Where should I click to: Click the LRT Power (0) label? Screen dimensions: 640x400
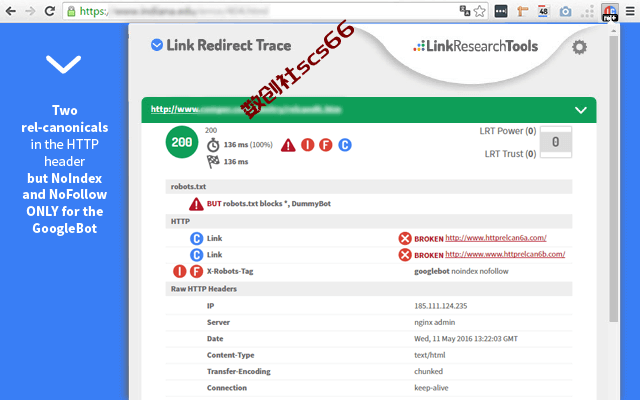click(508, 131)
